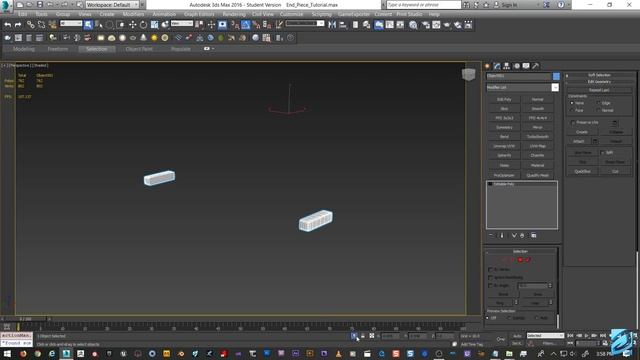Click the Undo arrow in main toolbar

(7, 25)
